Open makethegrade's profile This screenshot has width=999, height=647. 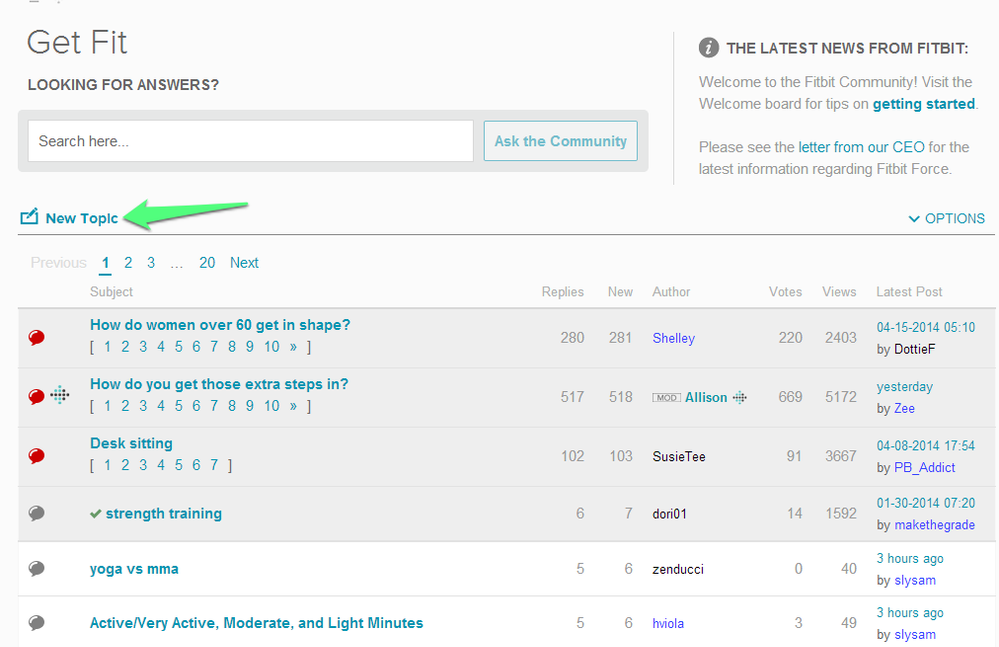(x=935, y=525)
